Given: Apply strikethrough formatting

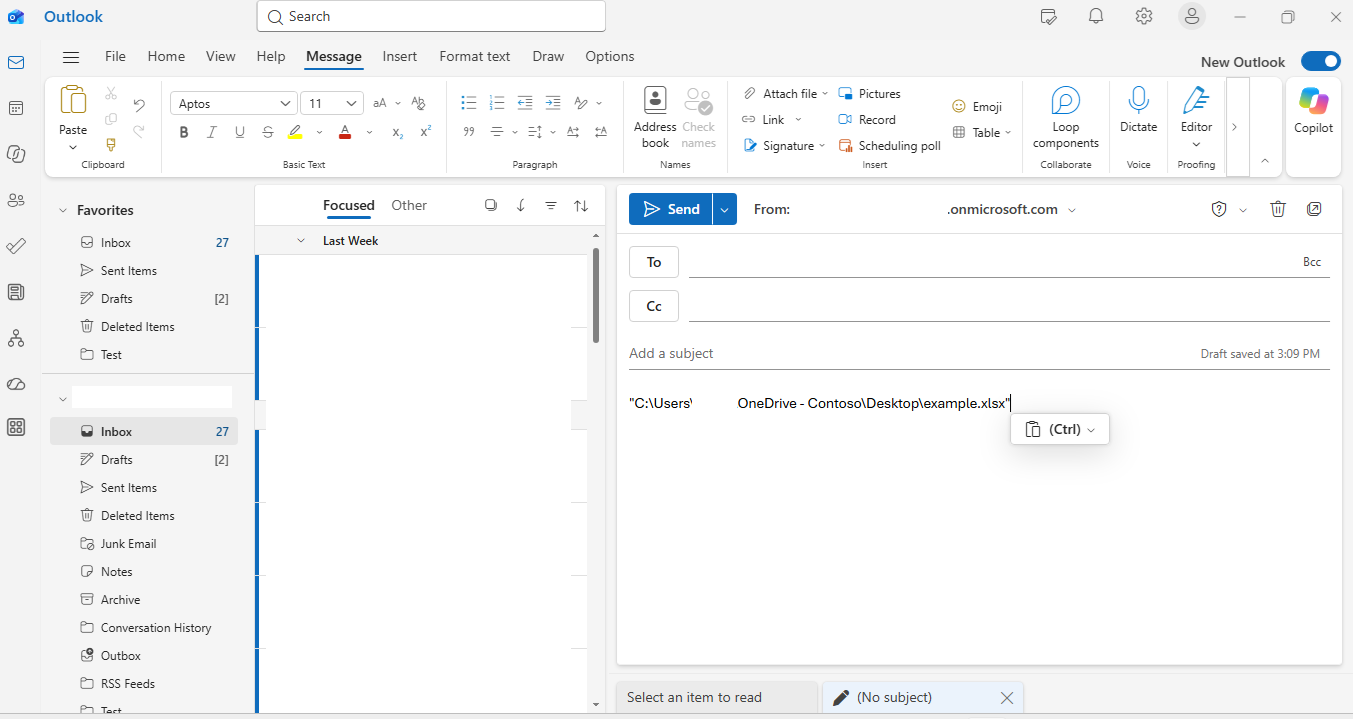Looking at the screenshot, I should click(267, 132).
